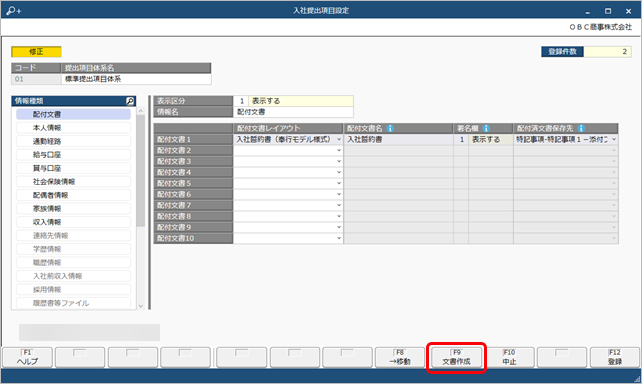Click the 情報種類 list scrollbar thumb
Screen dimensions: 642x384
(x=141, y=171)
